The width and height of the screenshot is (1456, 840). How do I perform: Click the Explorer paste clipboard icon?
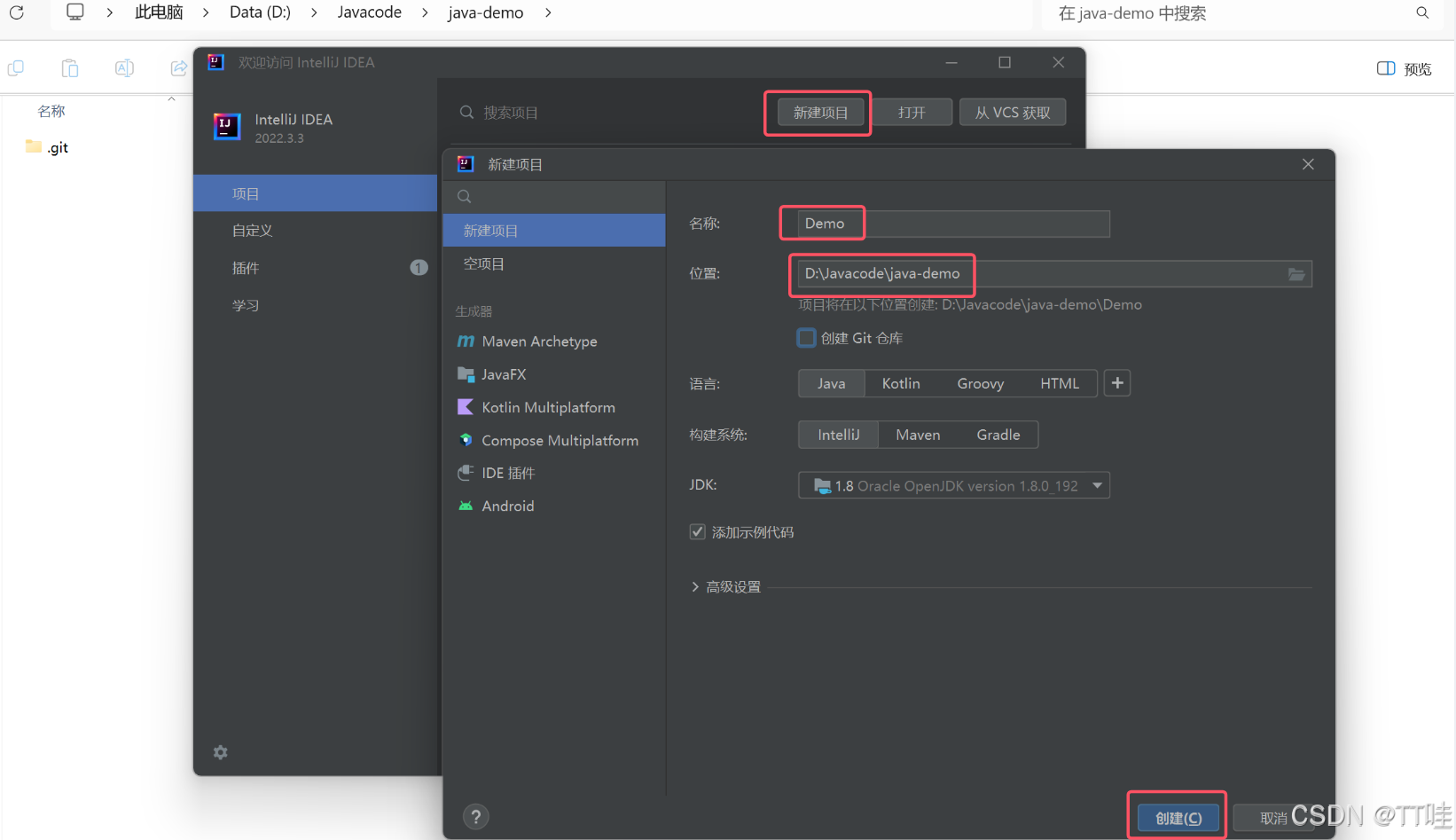[70, 68]
